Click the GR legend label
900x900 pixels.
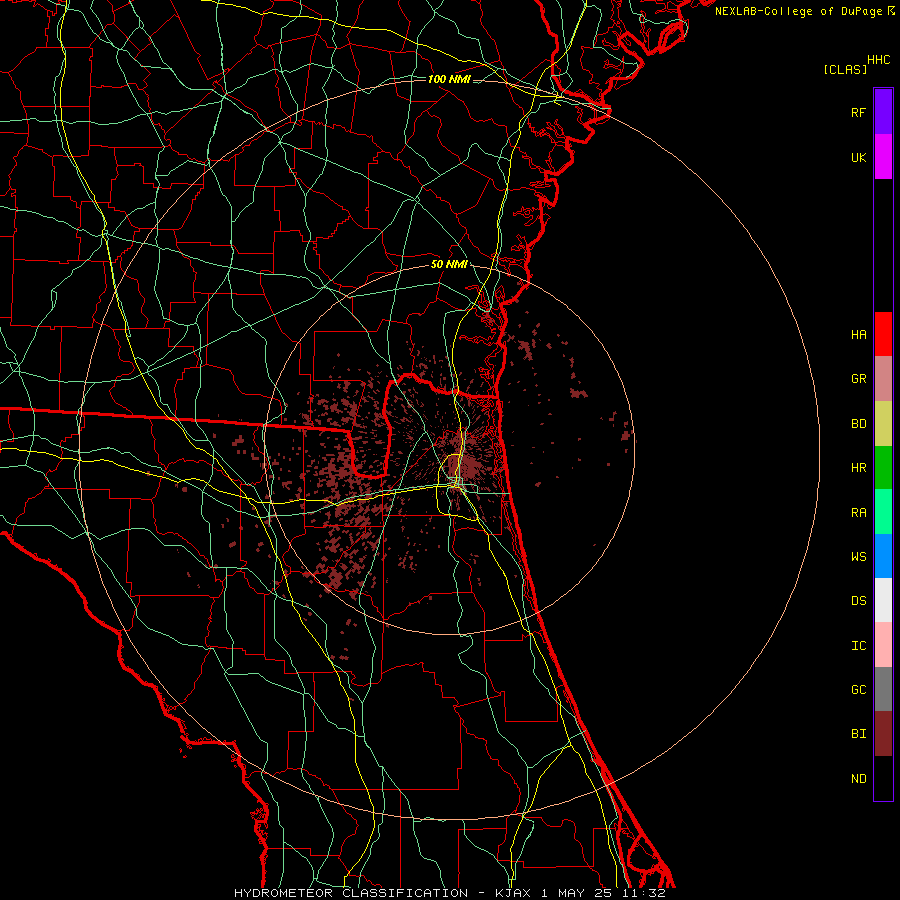[x=858, y=379]
